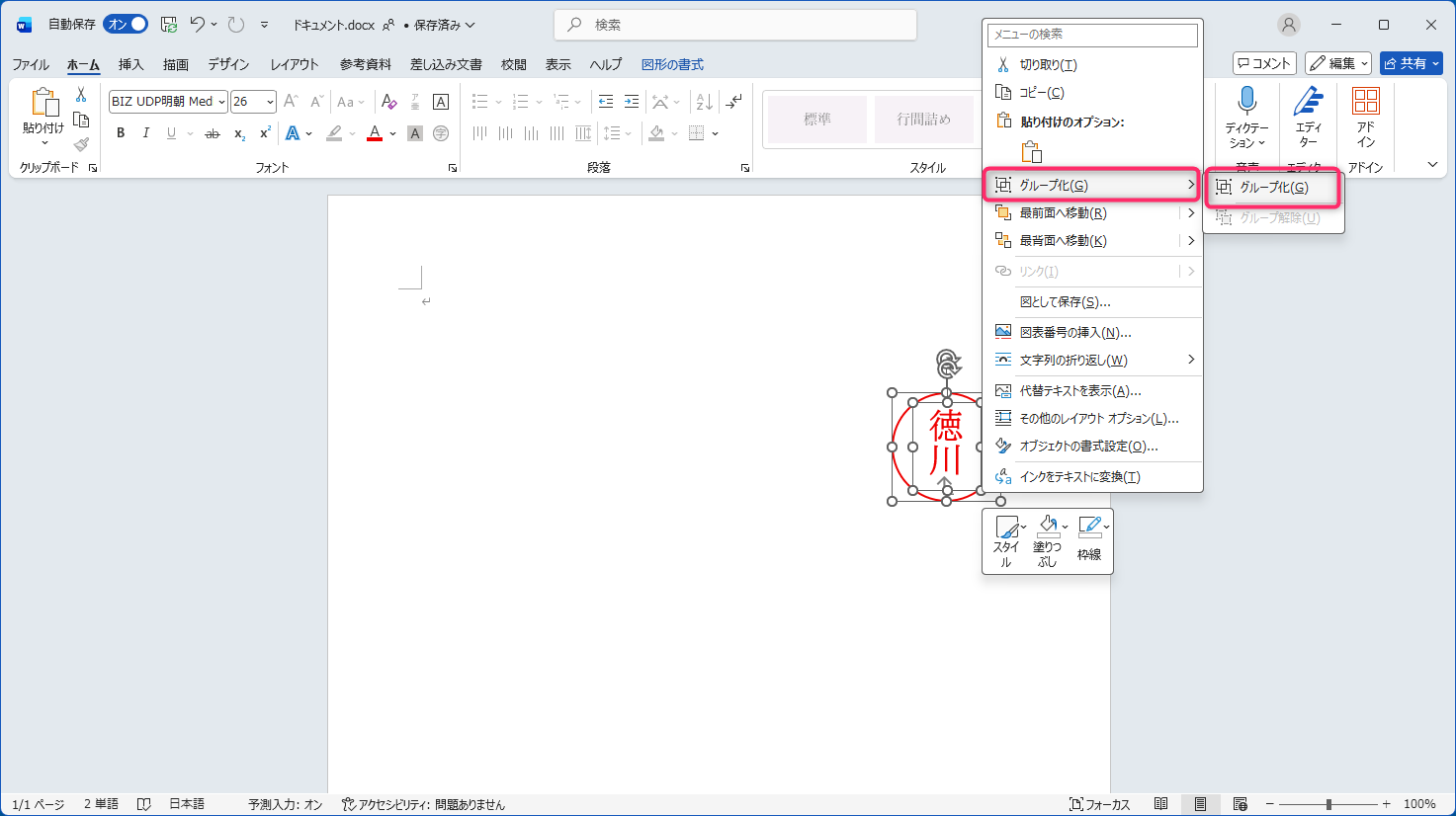Click the Format Painter brush icon
This screenshot has height=816, width=1456.
click(x=81, y=144)
